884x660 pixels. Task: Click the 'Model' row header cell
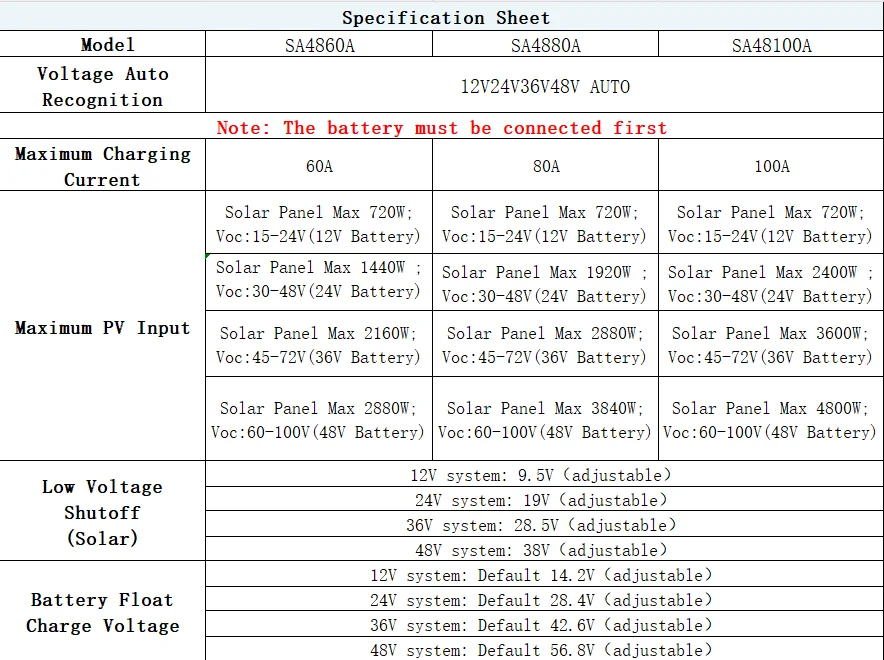(x=103, y=44)
